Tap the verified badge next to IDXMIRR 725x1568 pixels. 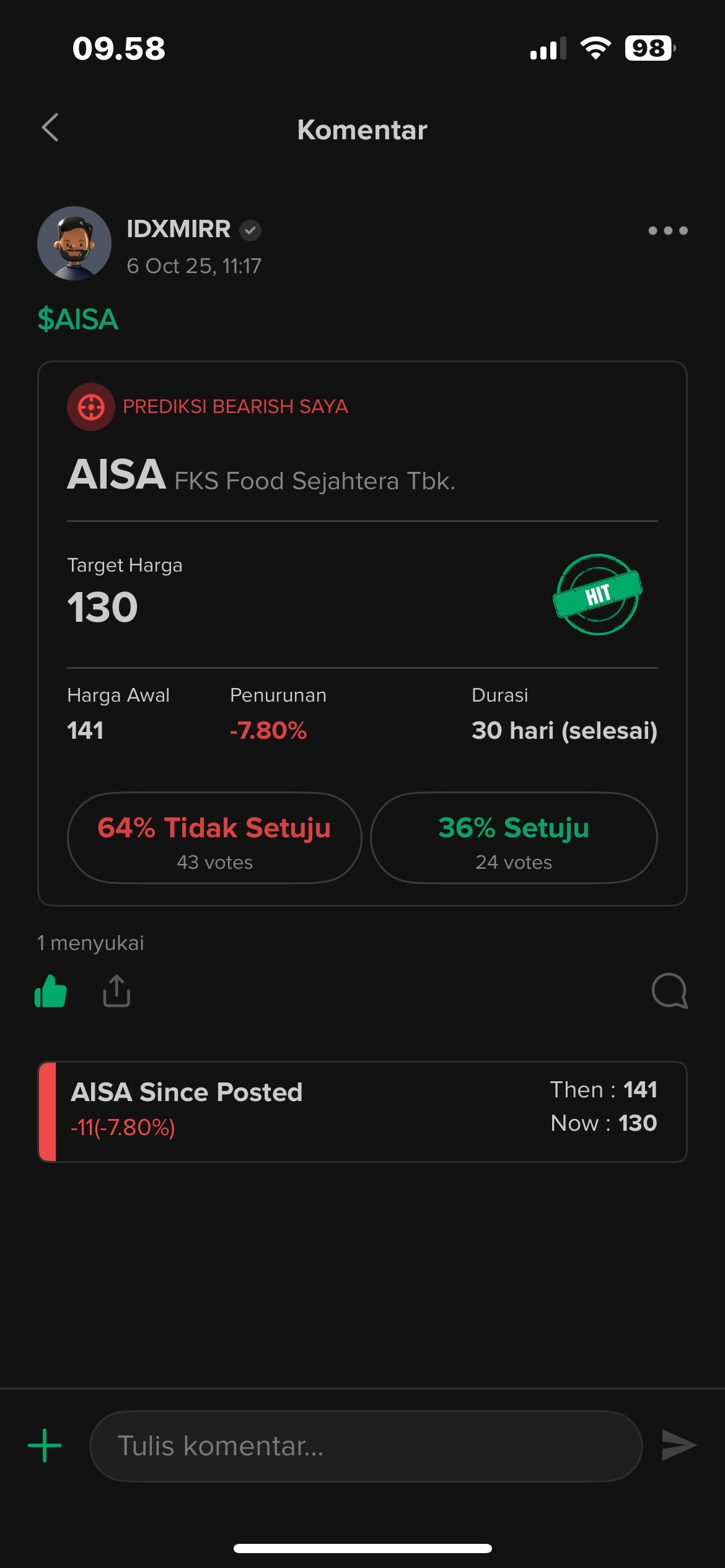click(250, 230)
